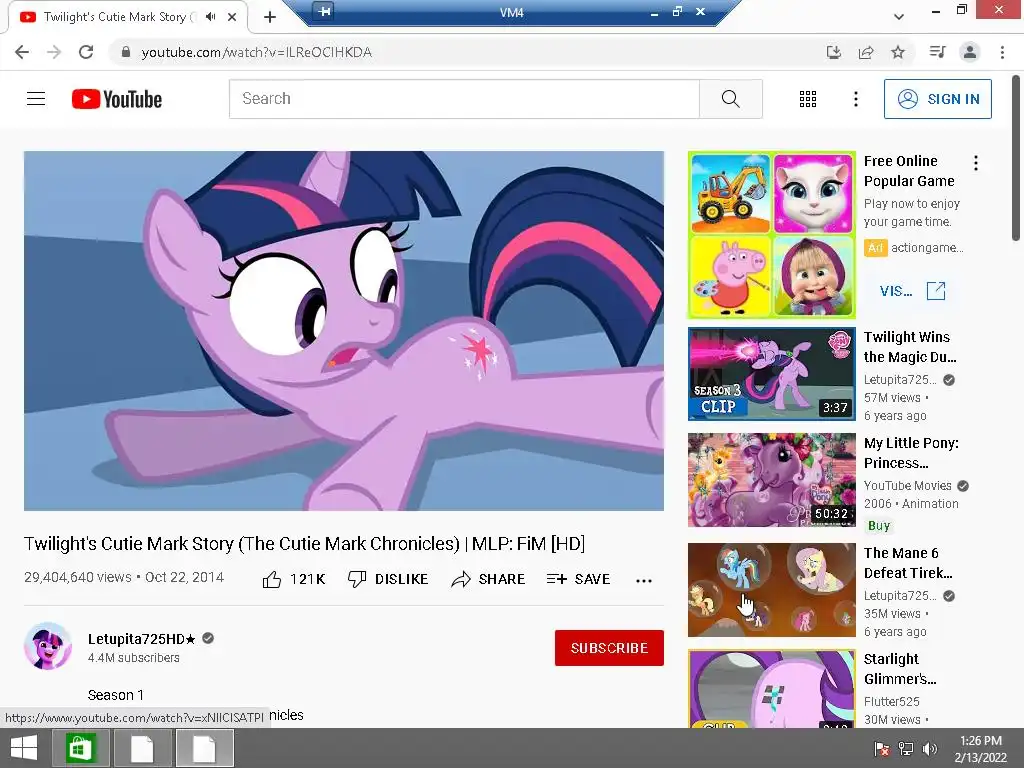Click The Mane 6 Defeat Tirek title
The image size is (1024, 768).
point(908,563)
